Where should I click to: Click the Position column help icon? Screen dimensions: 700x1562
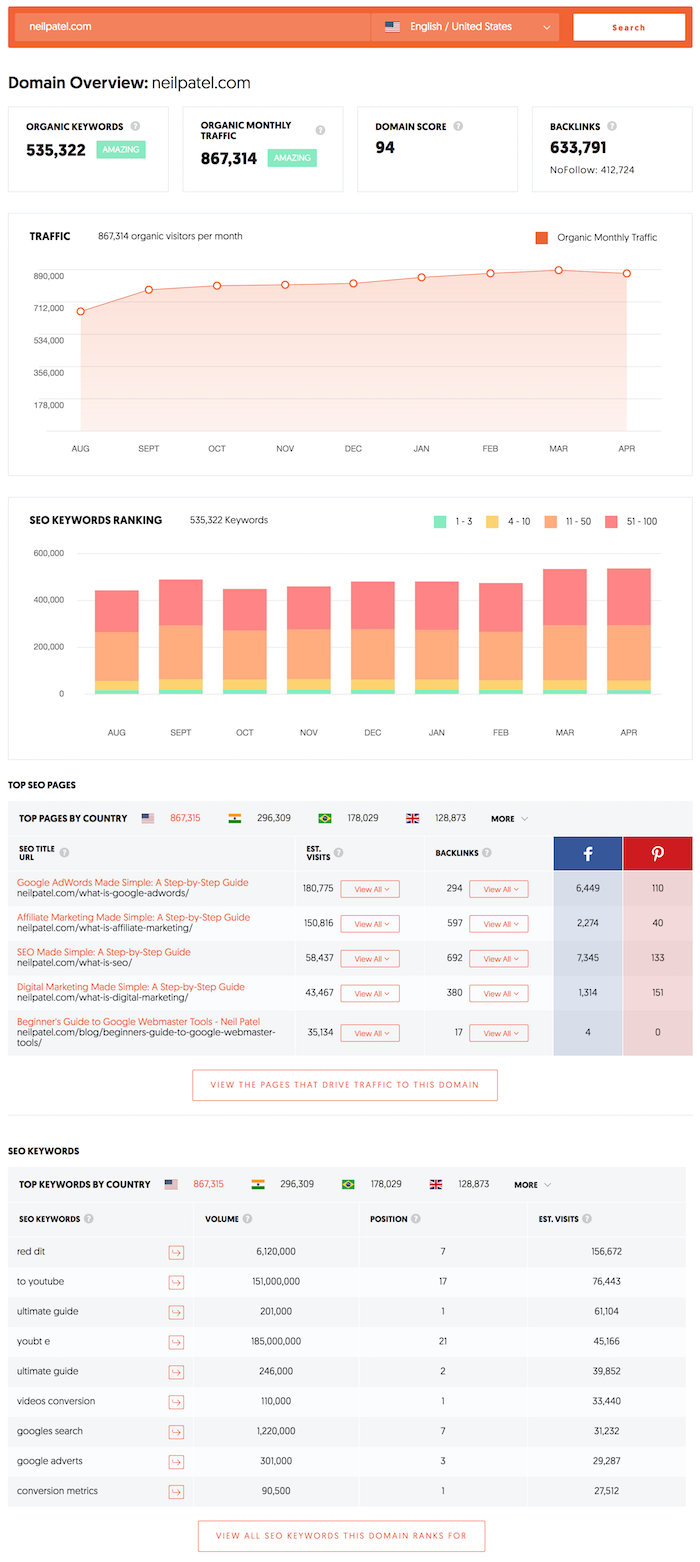(x=416, y=1219)
